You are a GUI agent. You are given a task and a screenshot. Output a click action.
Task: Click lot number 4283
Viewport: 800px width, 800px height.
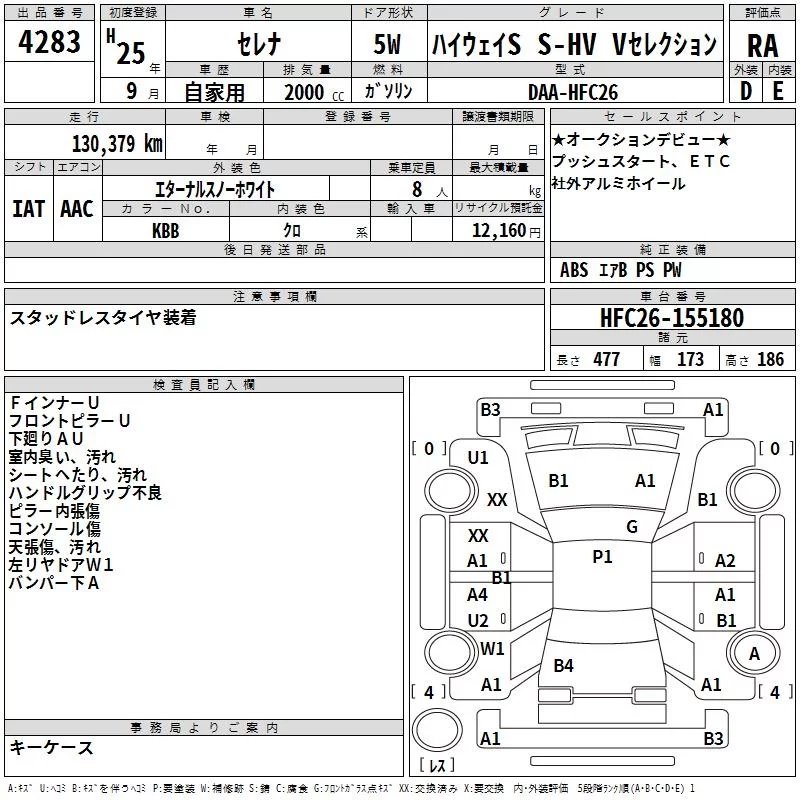pos(49,42)
